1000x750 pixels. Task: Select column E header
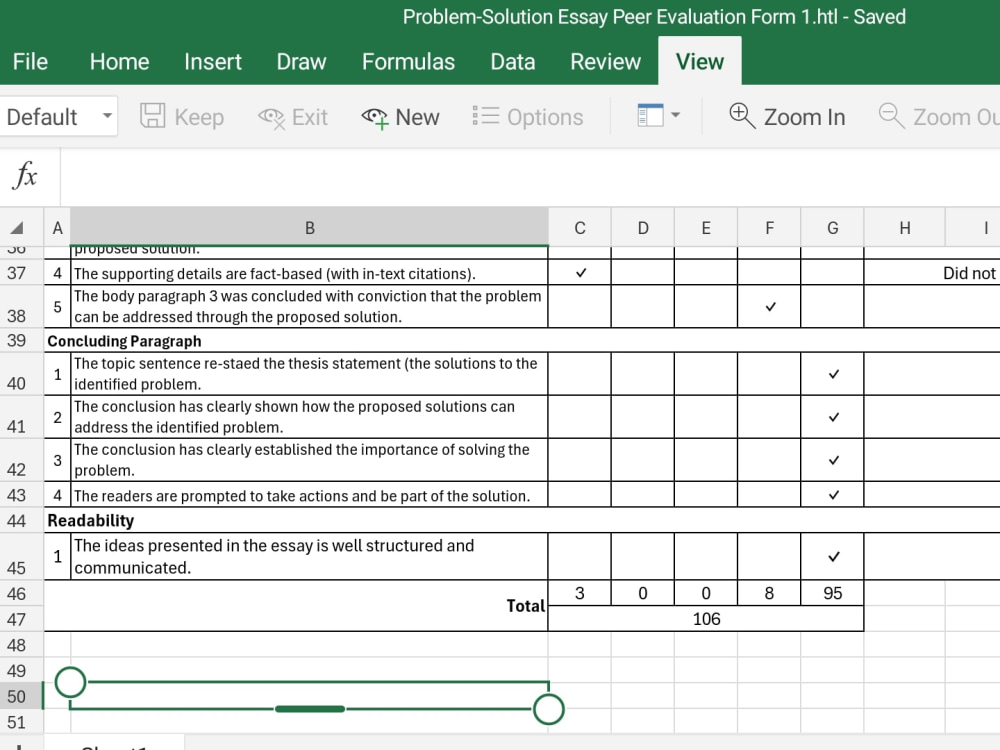click(x=706, y=228)
